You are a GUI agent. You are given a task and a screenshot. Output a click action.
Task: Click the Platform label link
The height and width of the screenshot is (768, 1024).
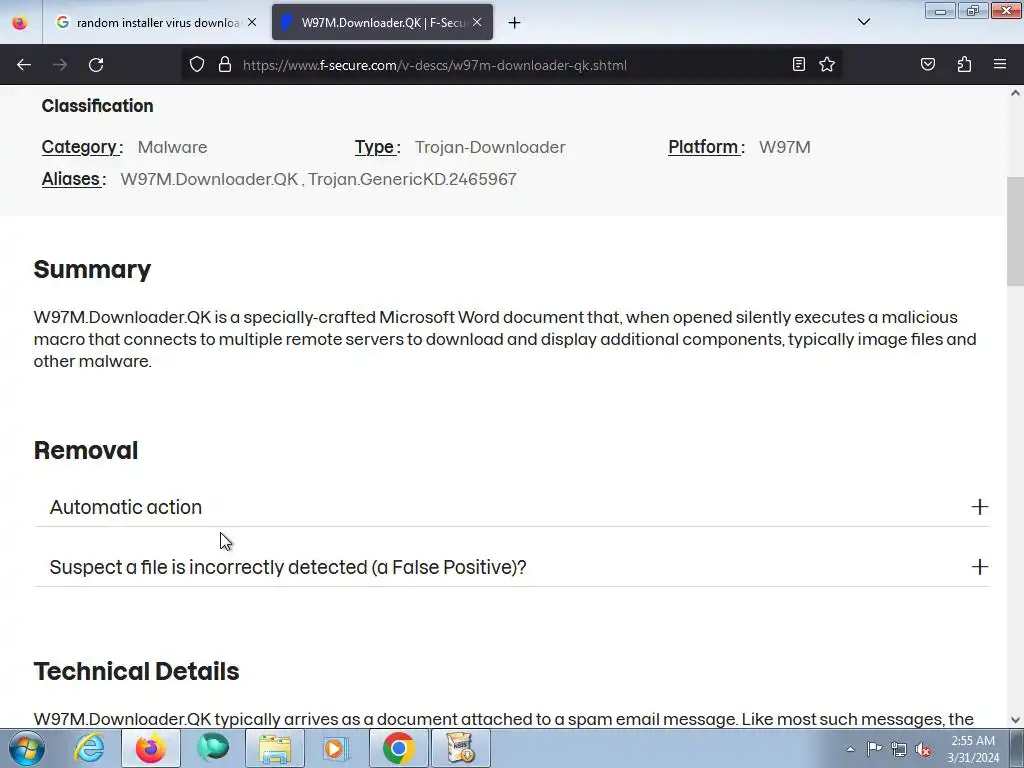coord(703,147)
